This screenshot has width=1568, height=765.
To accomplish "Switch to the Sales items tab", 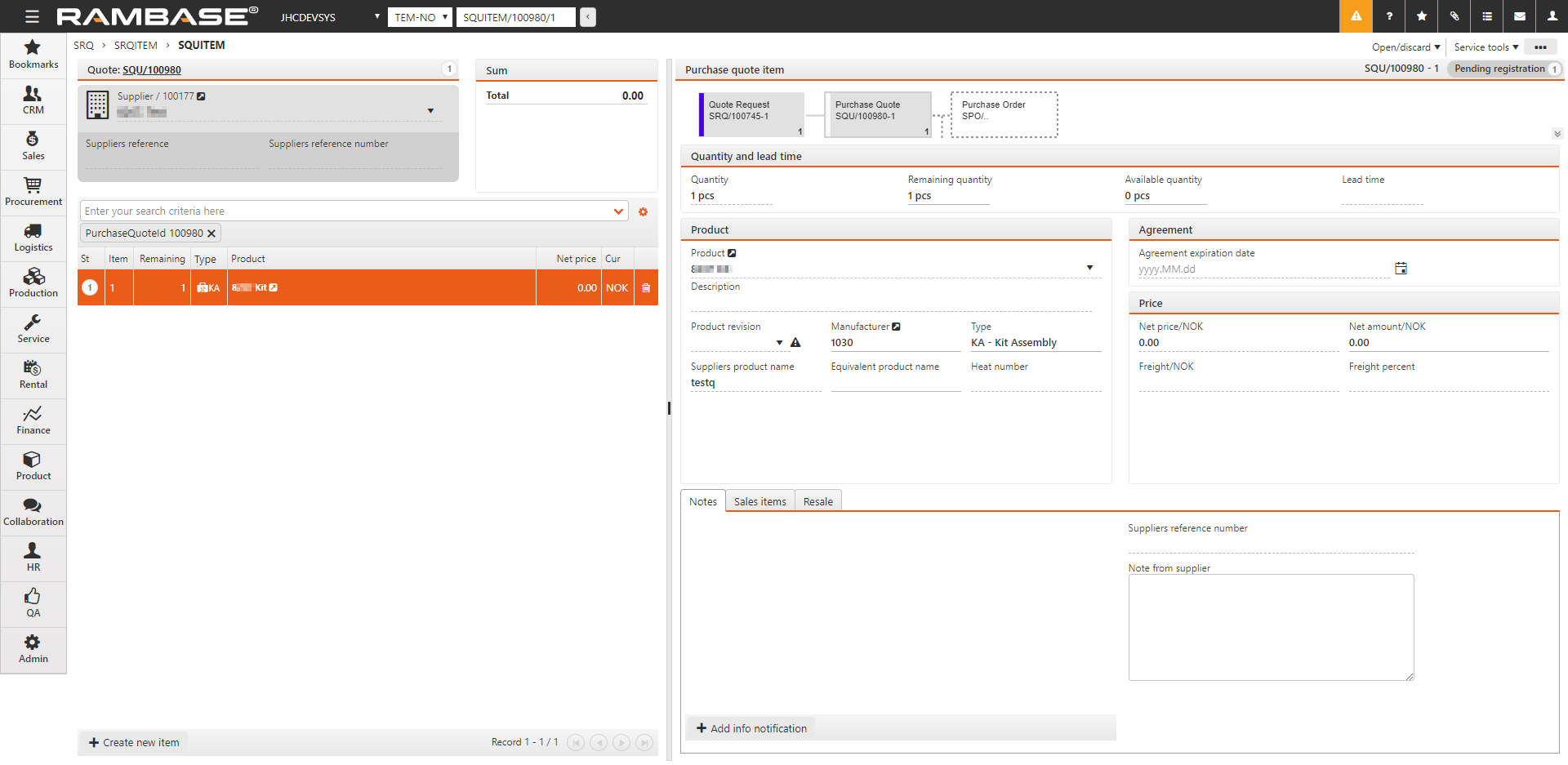I will pyautogui.click(x=759, y=501).
